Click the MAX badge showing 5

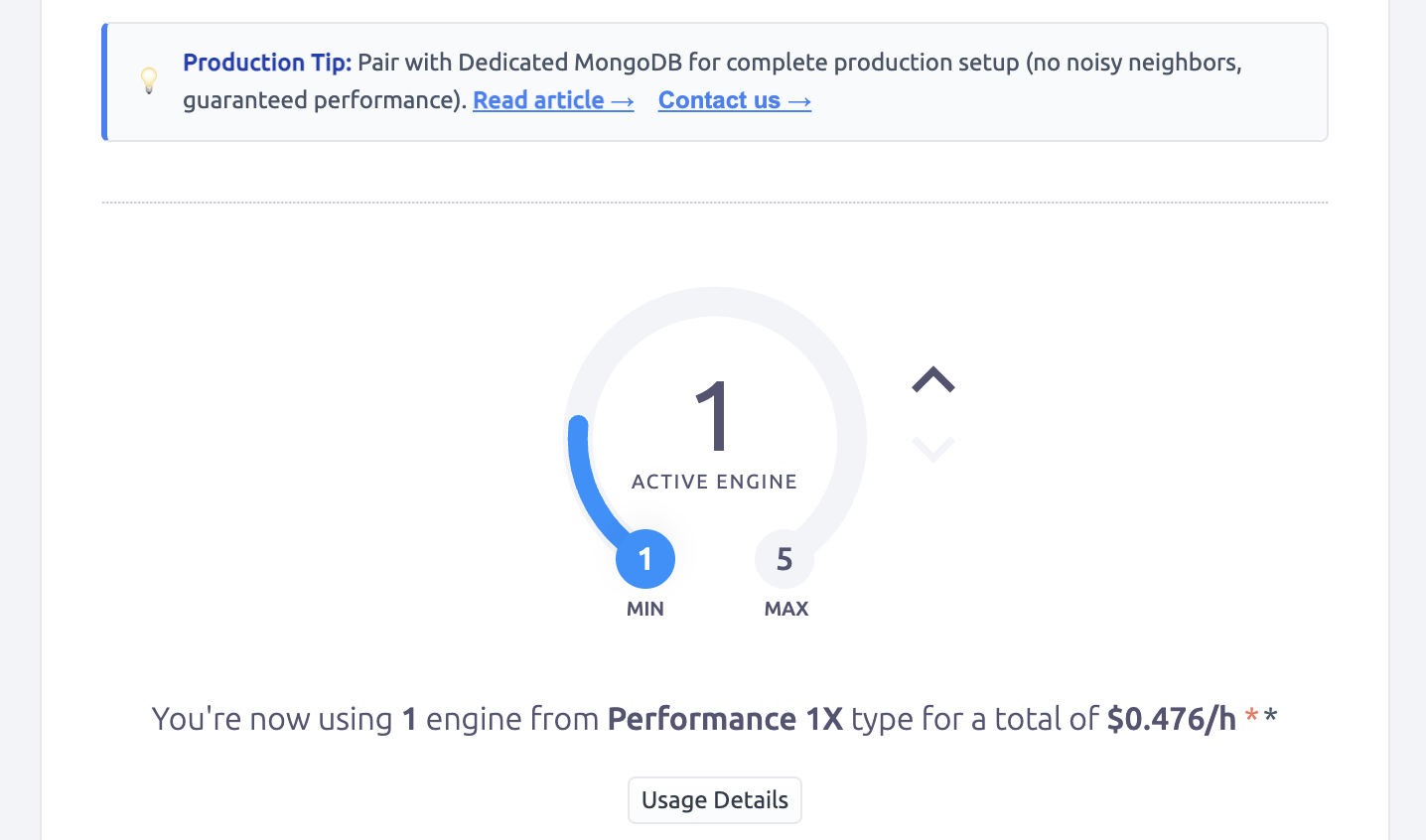(x=784, y=559)
